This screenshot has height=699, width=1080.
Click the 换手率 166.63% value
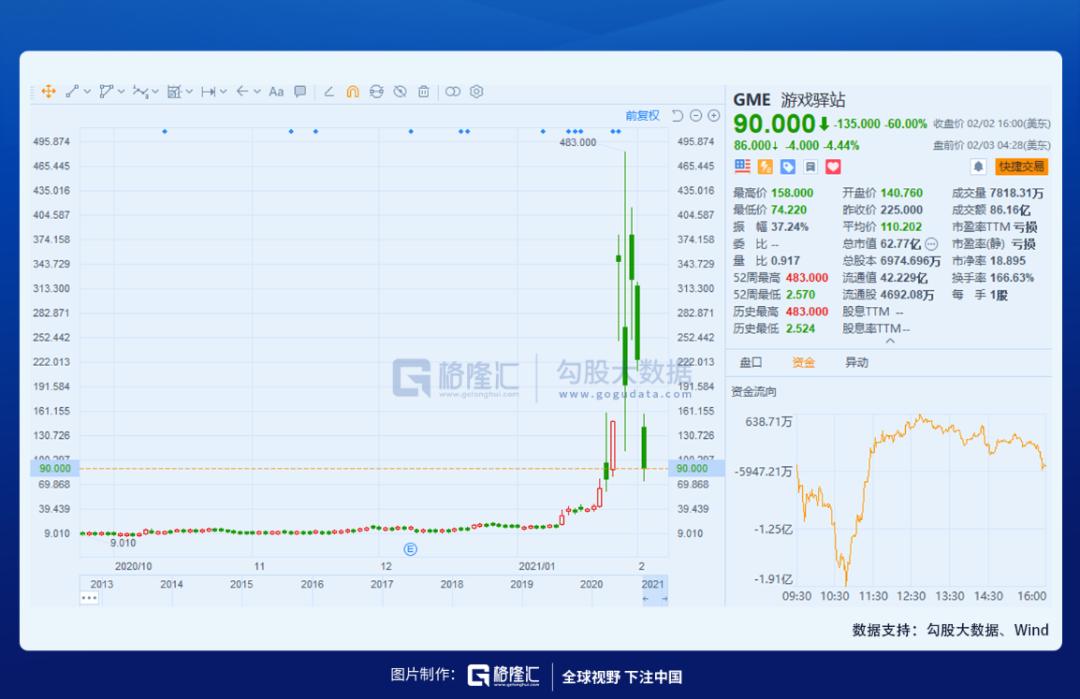1012,278
